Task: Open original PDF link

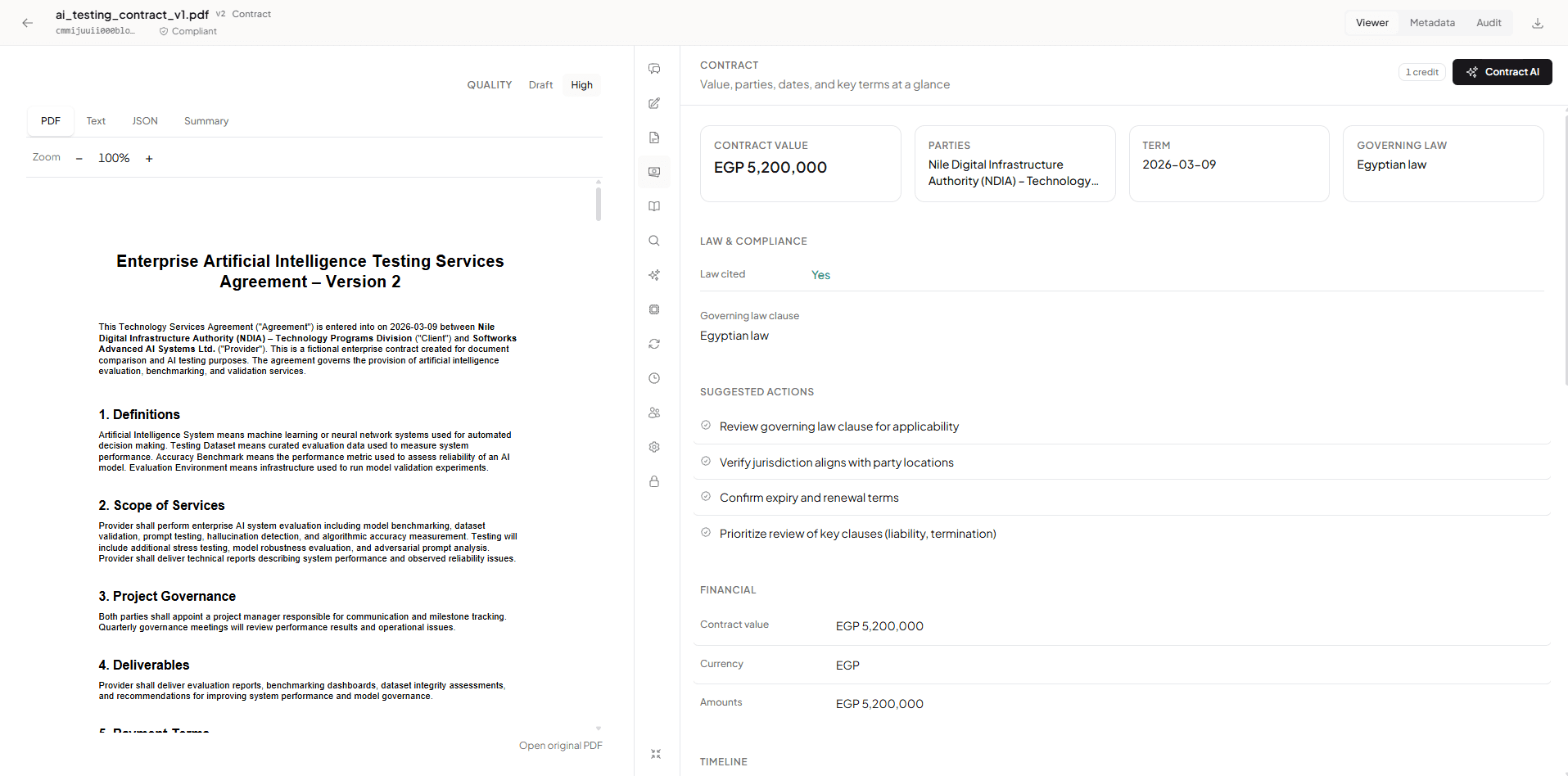Action: pos(560,745)
